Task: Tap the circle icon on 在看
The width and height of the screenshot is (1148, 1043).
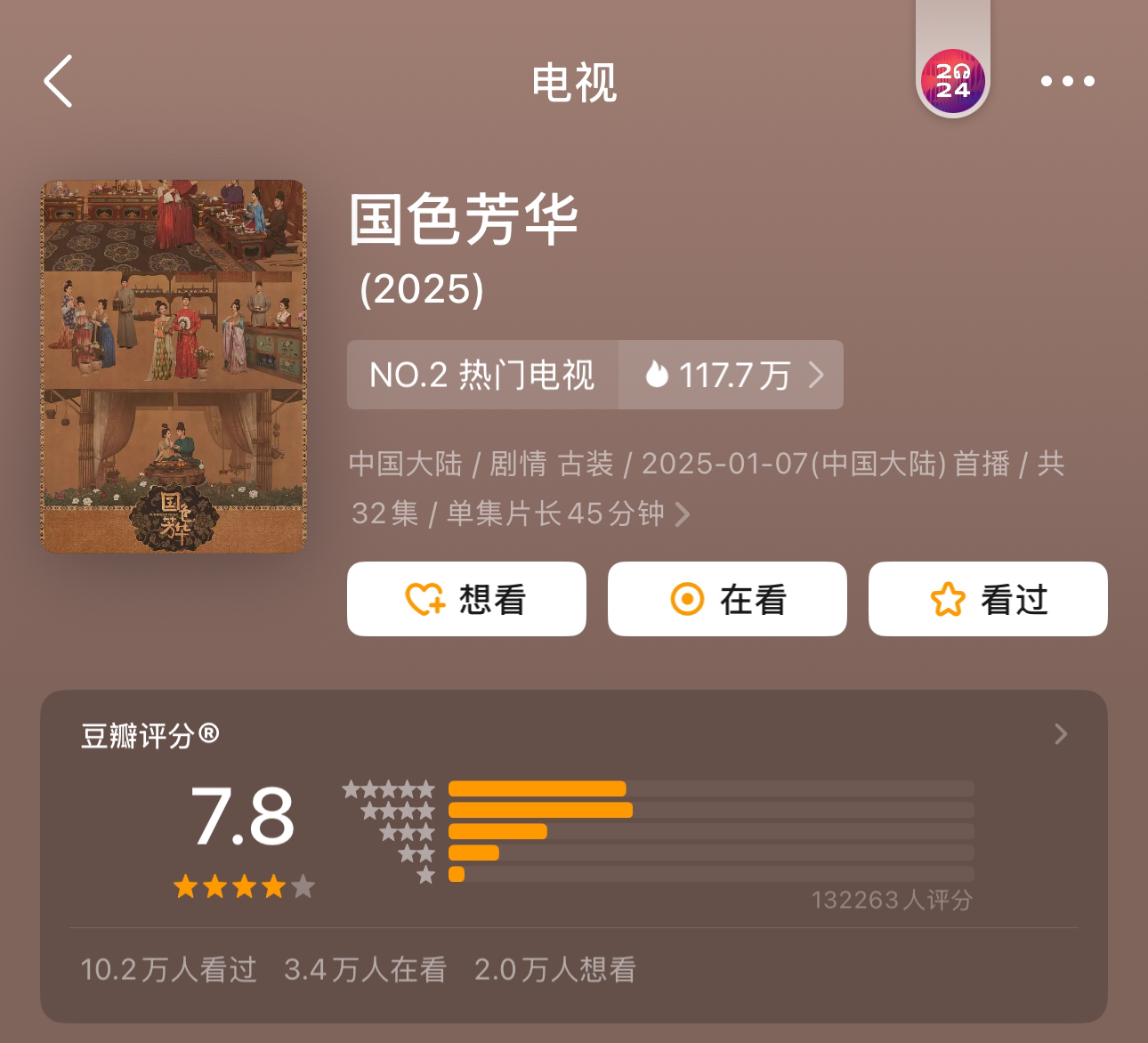Action: (x=686, y=600)
